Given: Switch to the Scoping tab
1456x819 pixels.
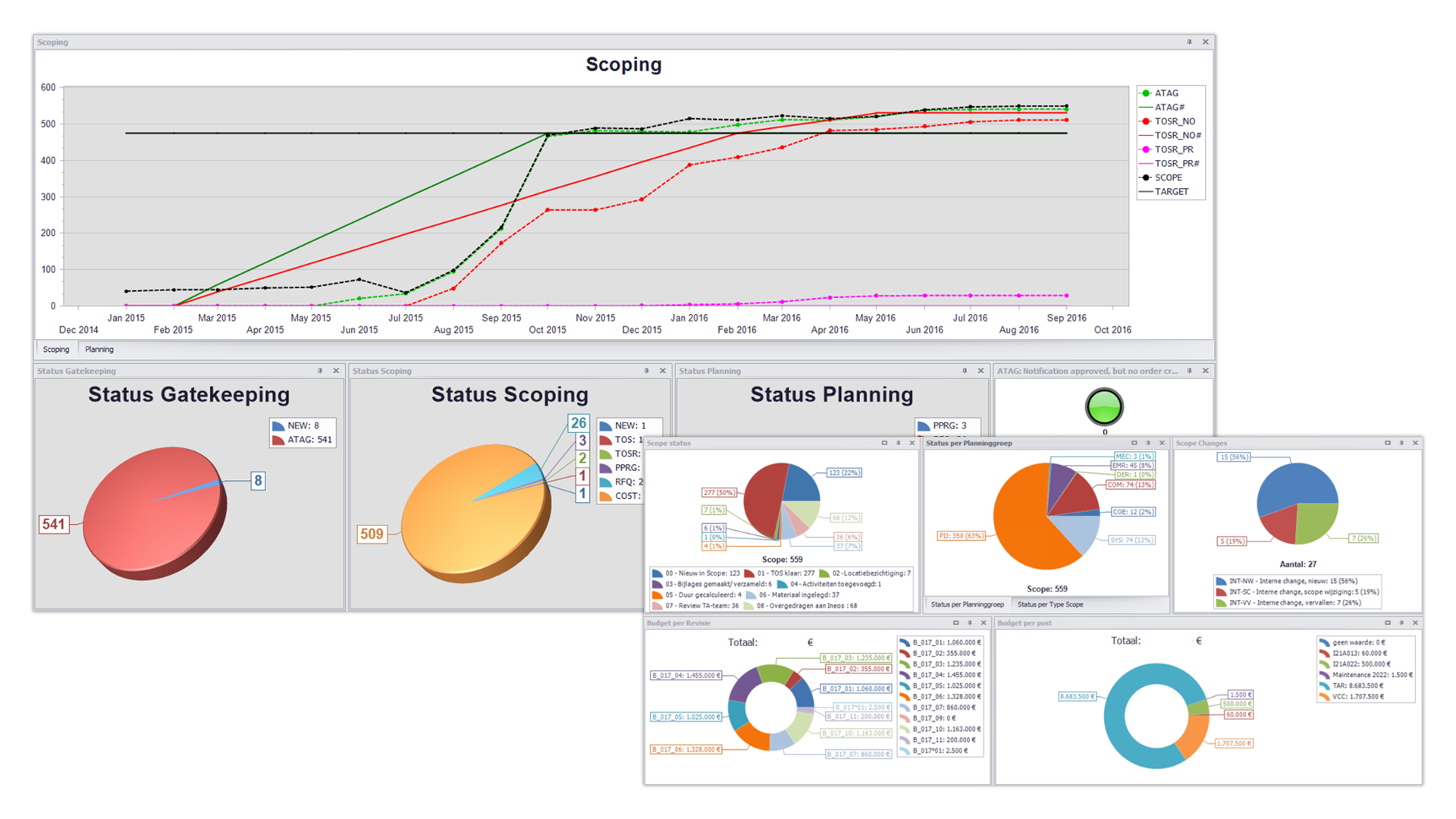Looking at the screenshot, I should (x=56, y=350).
